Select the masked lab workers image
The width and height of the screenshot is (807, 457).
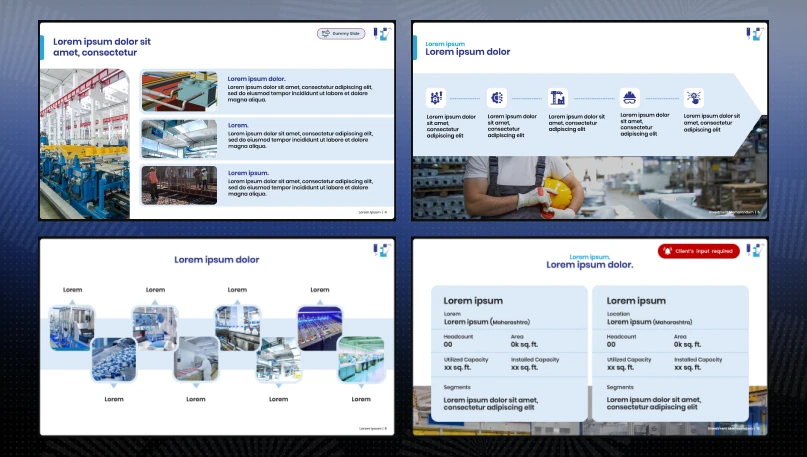tap(155, 328)
